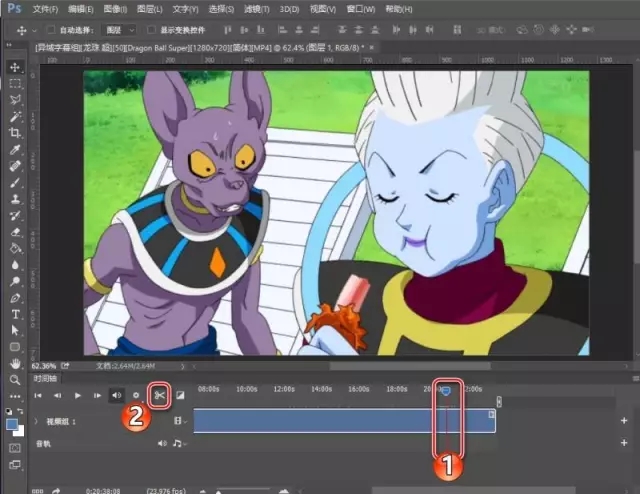Select the Rectangle shape tool
640x494 pixels.
coord(15,347)
